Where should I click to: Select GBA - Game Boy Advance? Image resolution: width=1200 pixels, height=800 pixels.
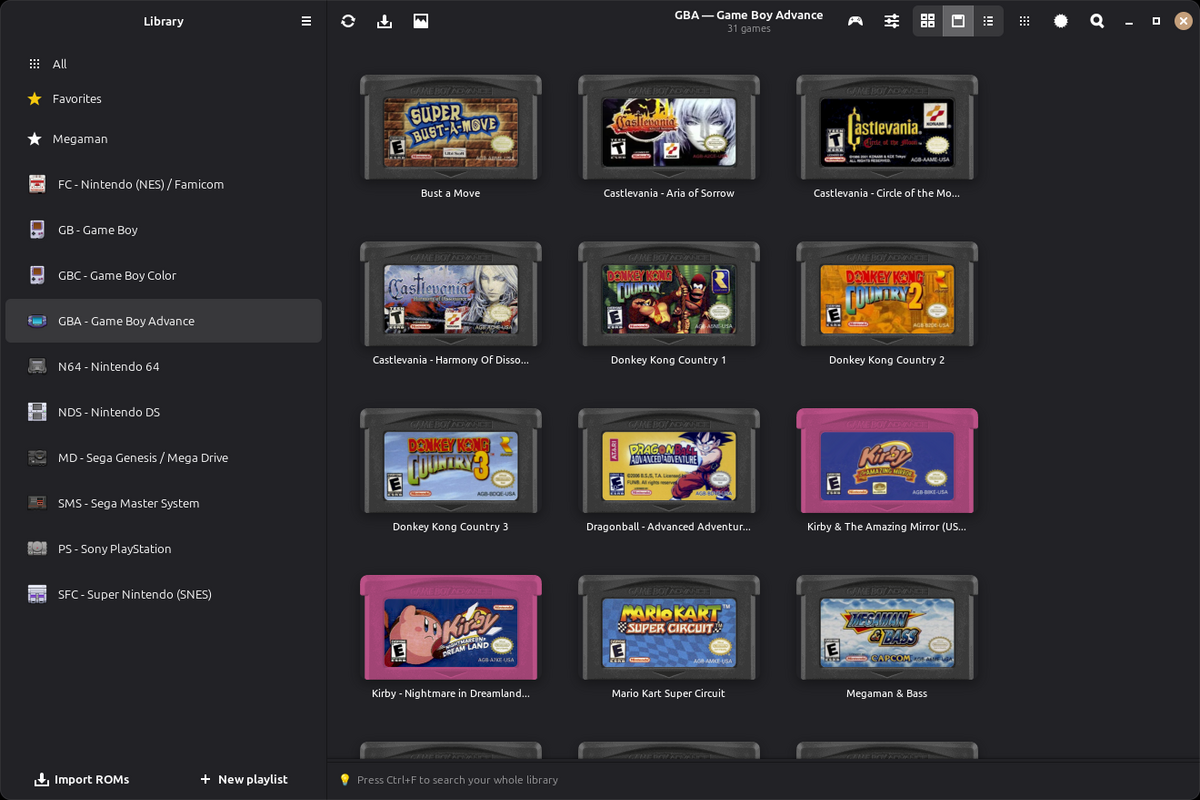tap(164, 321)
